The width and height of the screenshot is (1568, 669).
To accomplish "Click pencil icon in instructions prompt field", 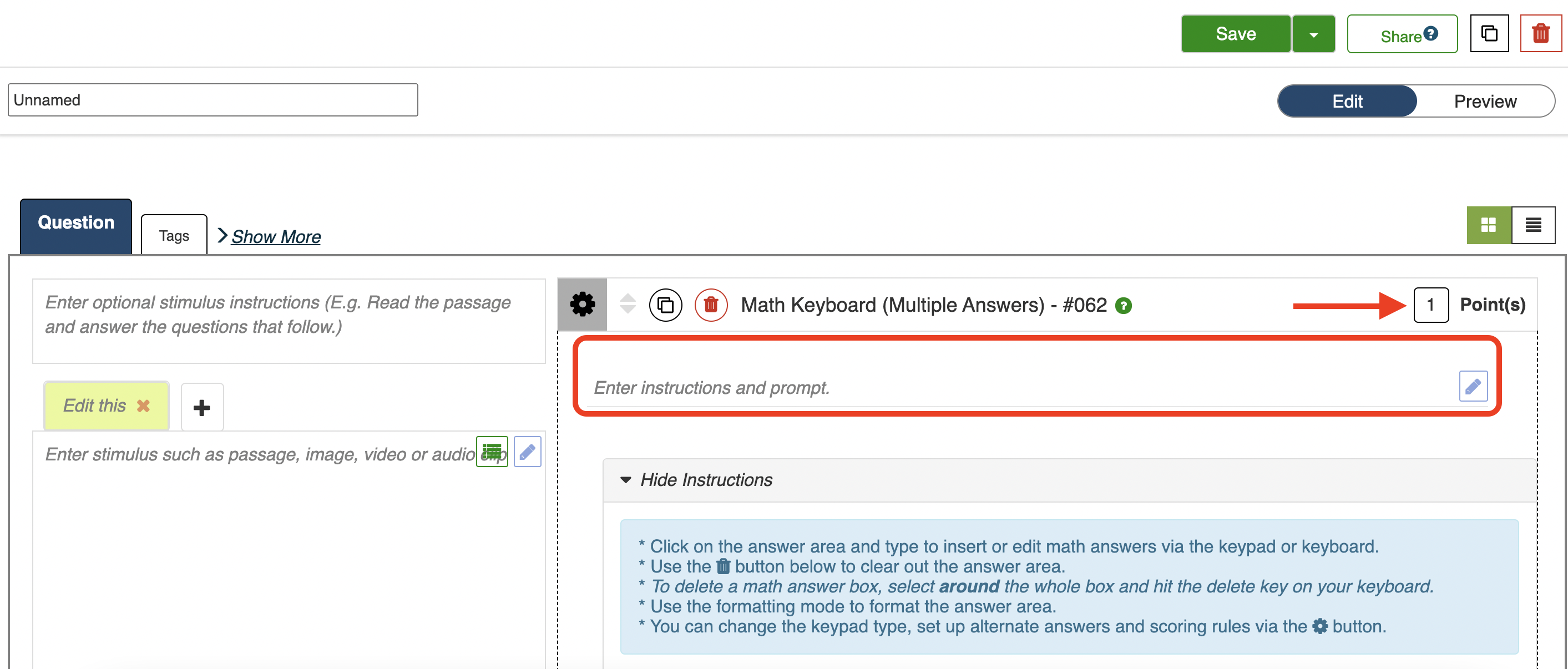I will tap(1473, 386).
